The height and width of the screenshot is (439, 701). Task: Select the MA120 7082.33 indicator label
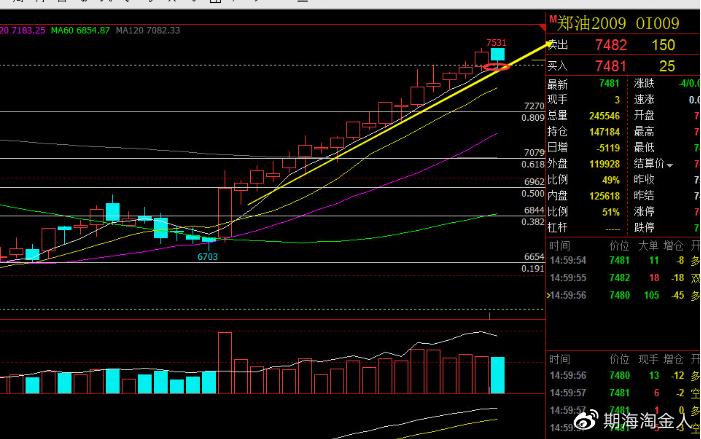click(150, 31)
